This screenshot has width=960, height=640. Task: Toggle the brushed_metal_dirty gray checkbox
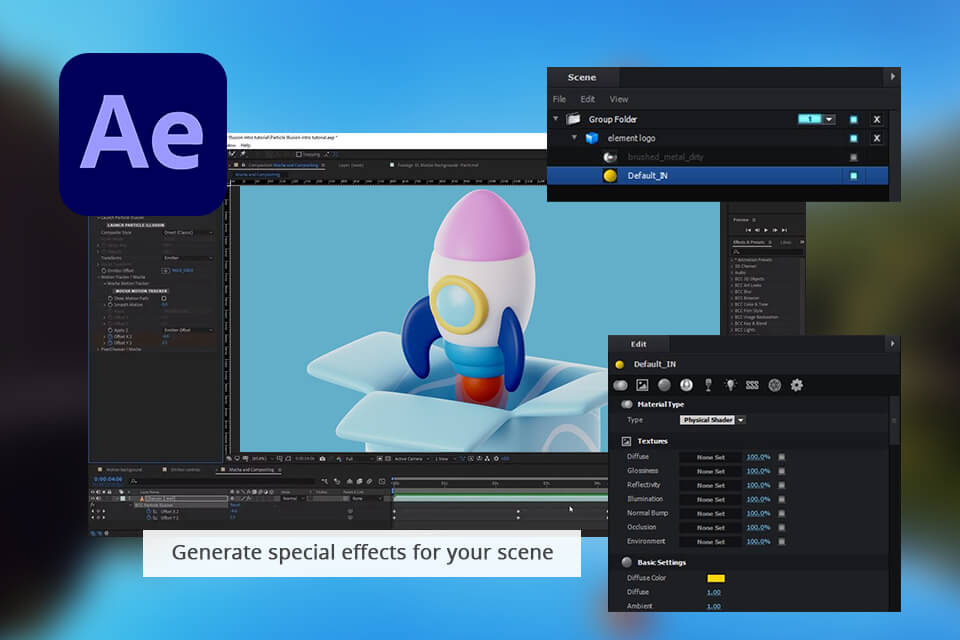(x=853, y=157)
